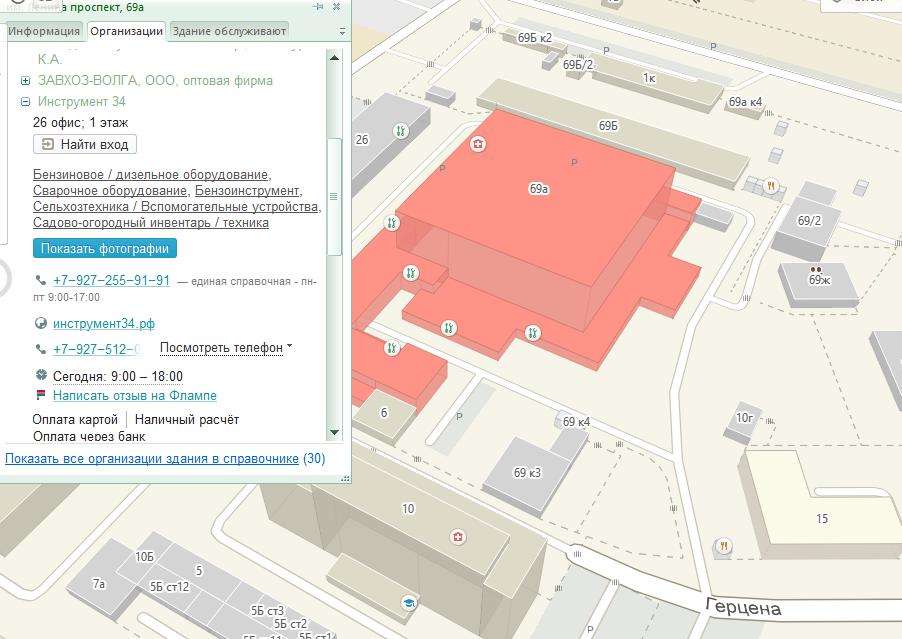Switch to the Информация tab
Image resolution: width=902 pixels, height=639 pixels.
[44, 31]
